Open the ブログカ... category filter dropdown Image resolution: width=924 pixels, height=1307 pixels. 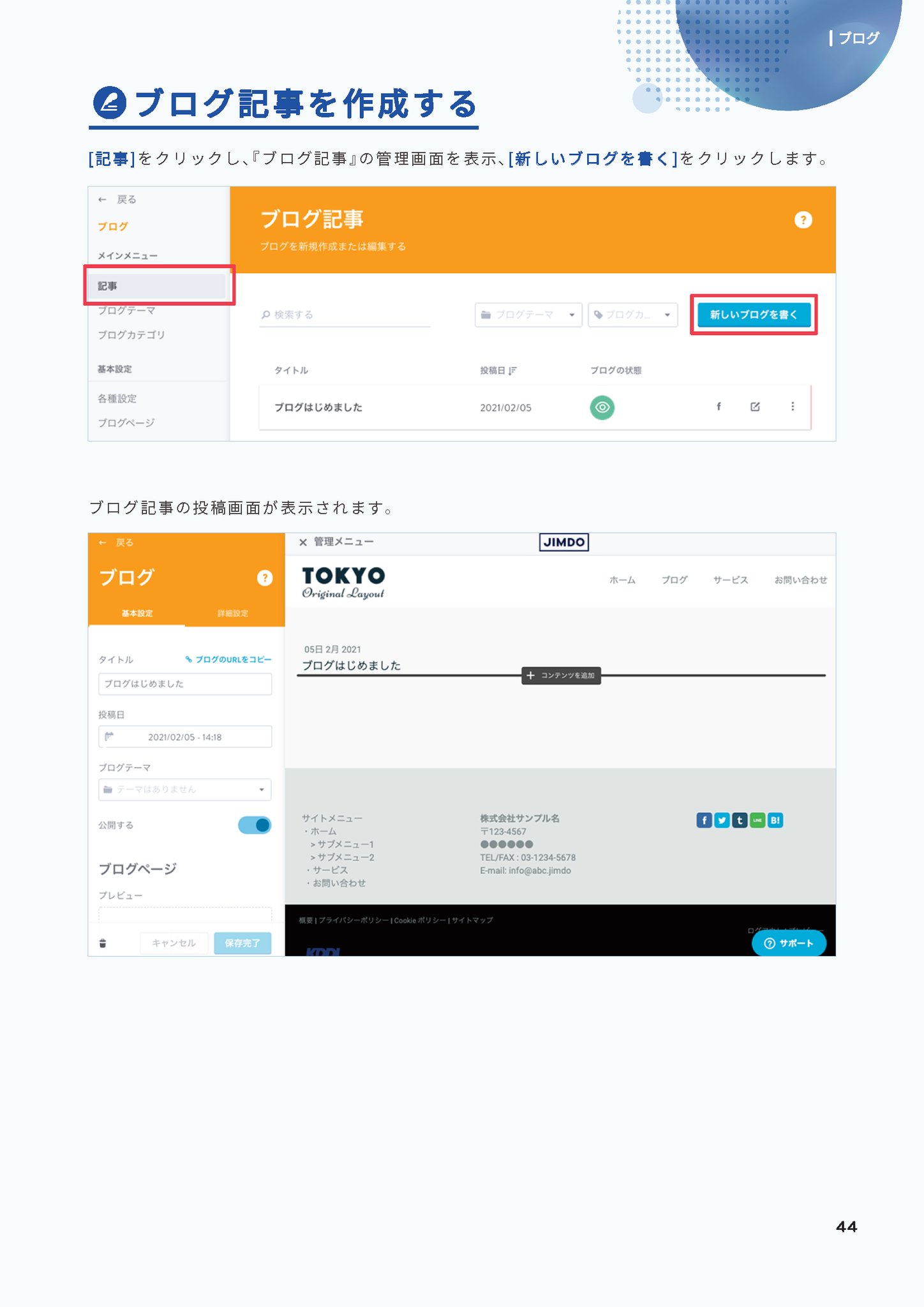pos(633,315)
